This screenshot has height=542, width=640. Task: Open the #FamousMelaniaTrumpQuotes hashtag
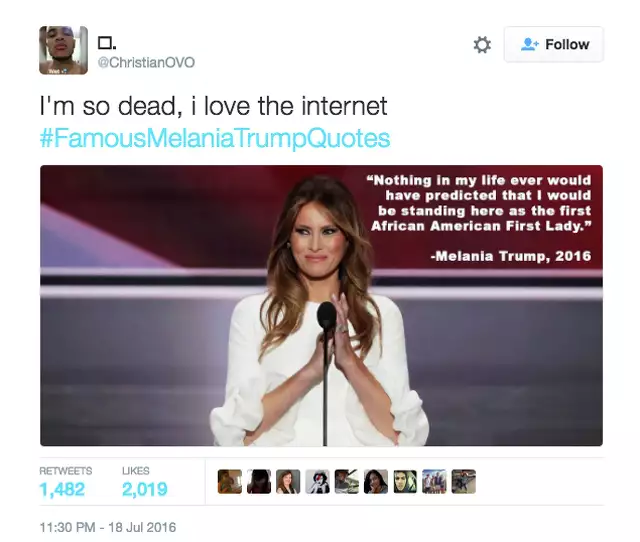(215, 138)
